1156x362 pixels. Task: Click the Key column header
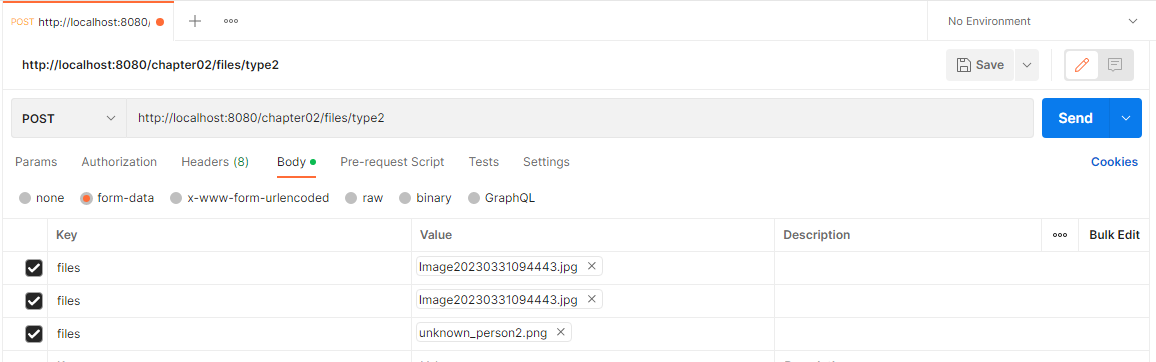point(66,235)
